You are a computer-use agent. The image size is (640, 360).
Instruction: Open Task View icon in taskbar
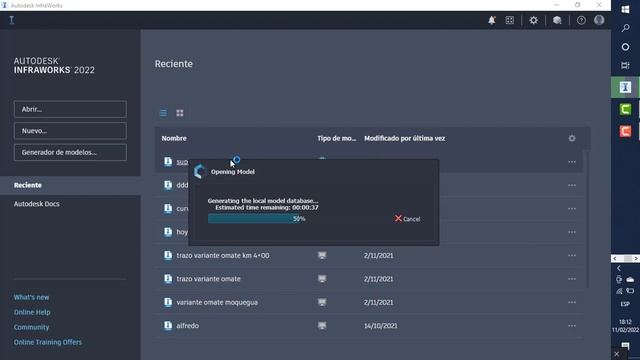coord(625,65)
